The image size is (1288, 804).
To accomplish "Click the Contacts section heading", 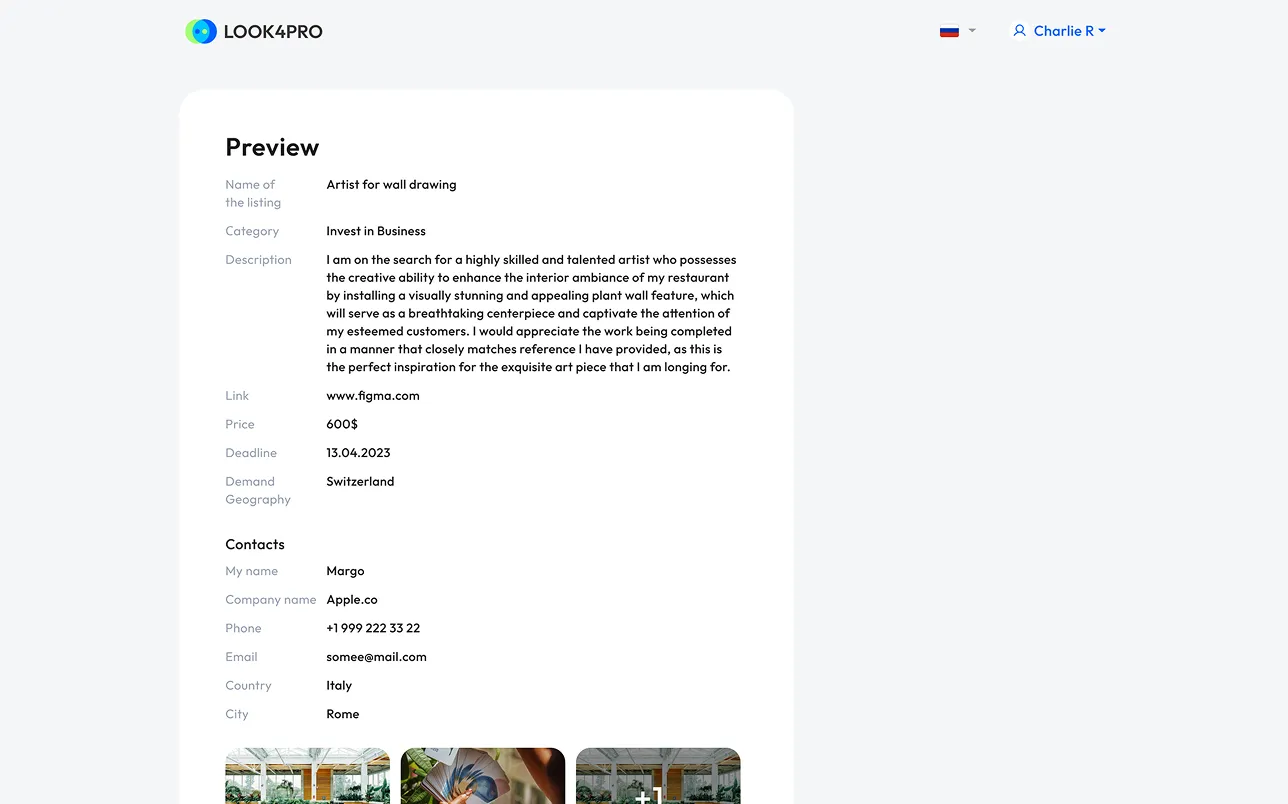I will pyautogui.click(x=255, y=545).
